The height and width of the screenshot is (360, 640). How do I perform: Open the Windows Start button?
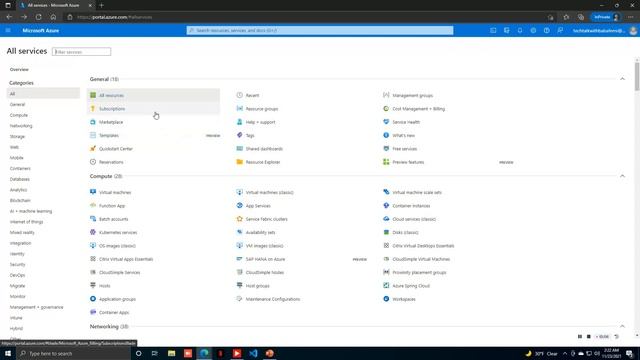8,353
